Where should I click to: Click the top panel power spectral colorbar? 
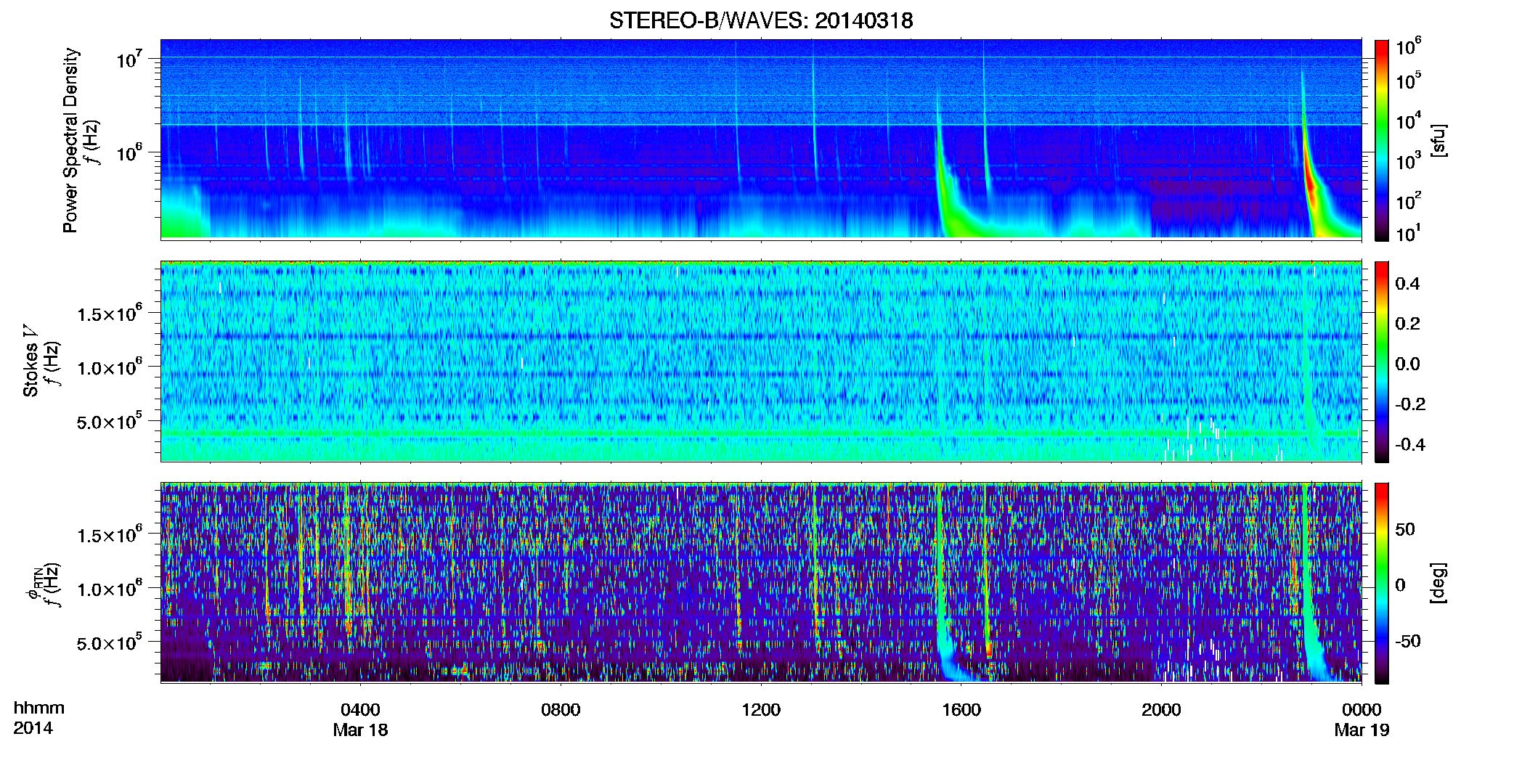[1381, 140]
